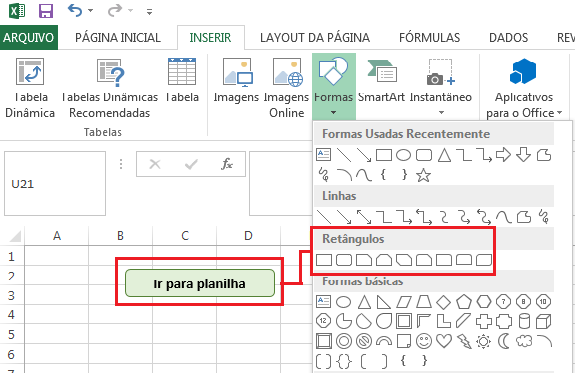Viewport: 575px width, 373px height.
Task: Switch to PÁGINA INICIAL tab
Action: click(x=118, y=37)
